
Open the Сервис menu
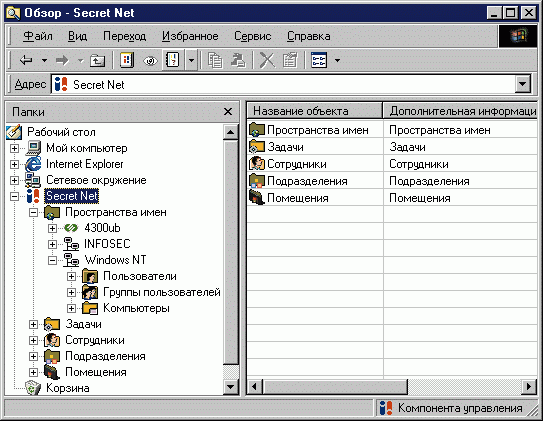[252, 36]
